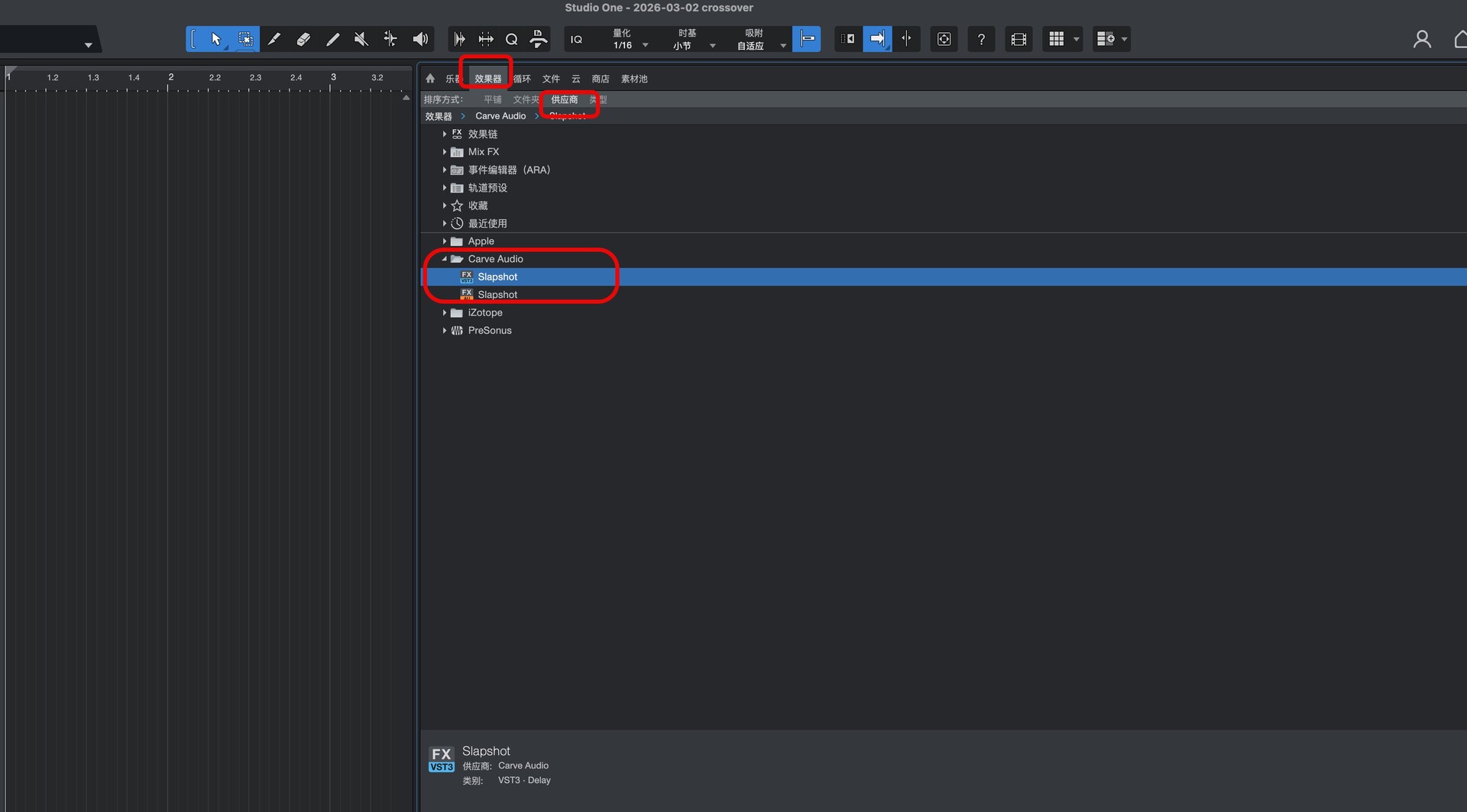Toggle the IQ input quantize button
Viewport: 1467px width, 812px height.
point(576,39)
